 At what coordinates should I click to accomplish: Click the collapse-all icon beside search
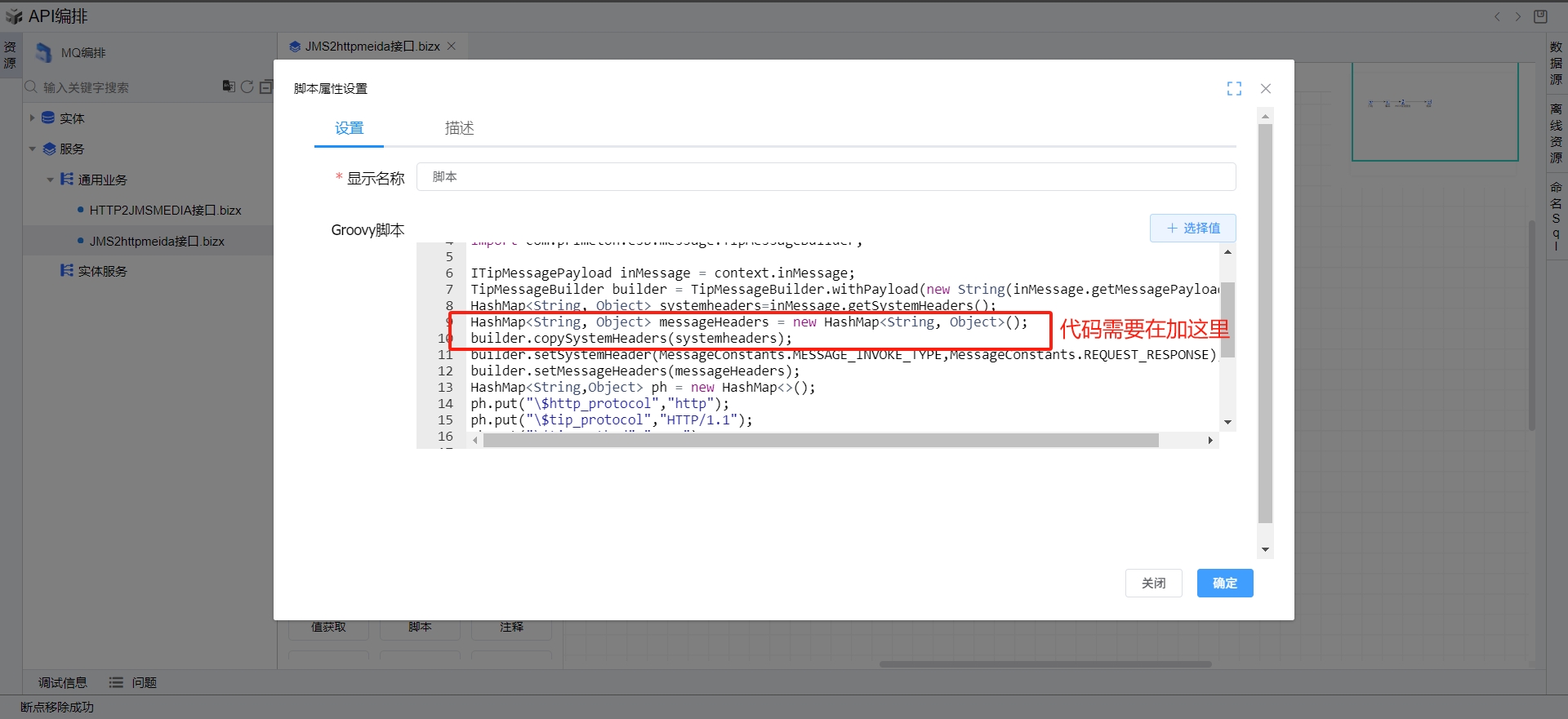tap(265, 87)
